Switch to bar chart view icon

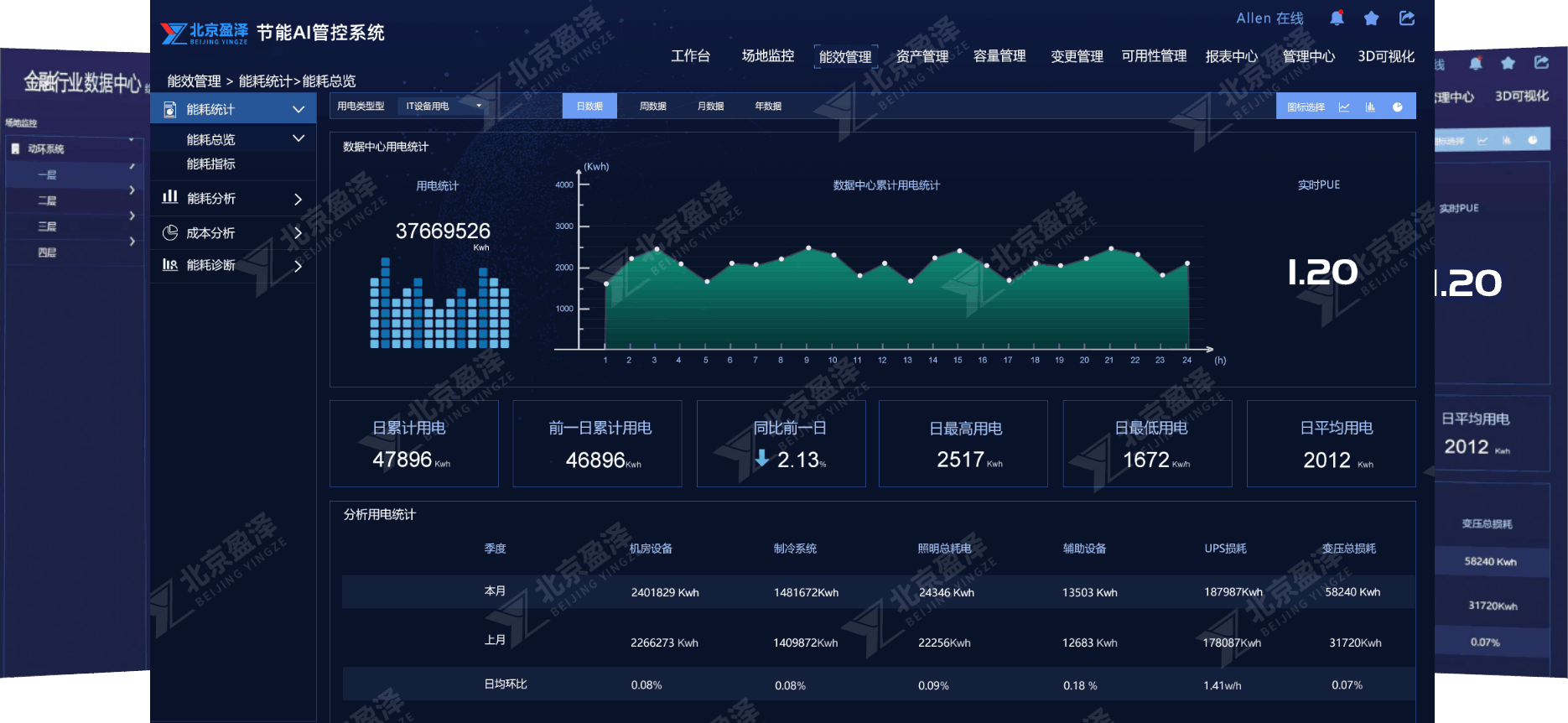coord(1370,107)
